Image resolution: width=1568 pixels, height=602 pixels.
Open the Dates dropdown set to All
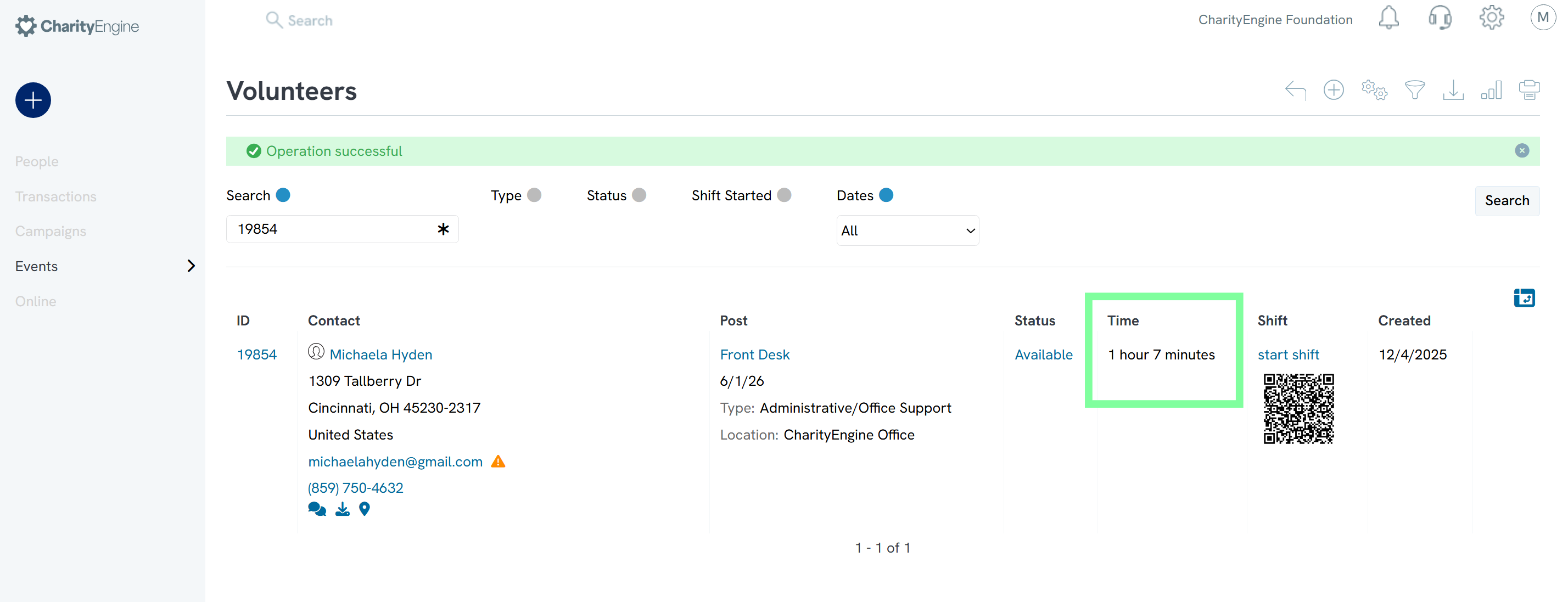pyautogui.click(x=907, y=230)
